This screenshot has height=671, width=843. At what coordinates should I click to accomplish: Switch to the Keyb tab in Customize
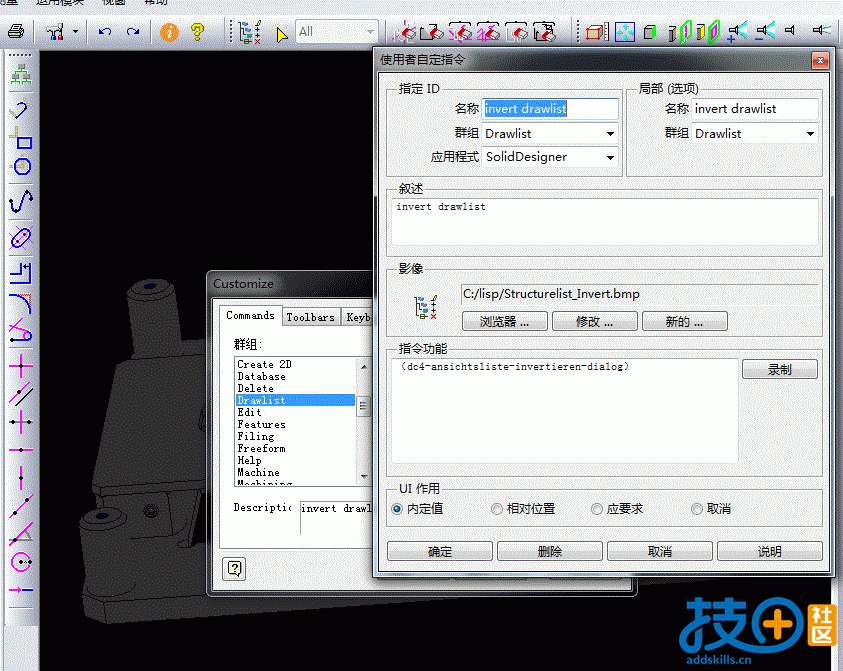click(358, 317)
